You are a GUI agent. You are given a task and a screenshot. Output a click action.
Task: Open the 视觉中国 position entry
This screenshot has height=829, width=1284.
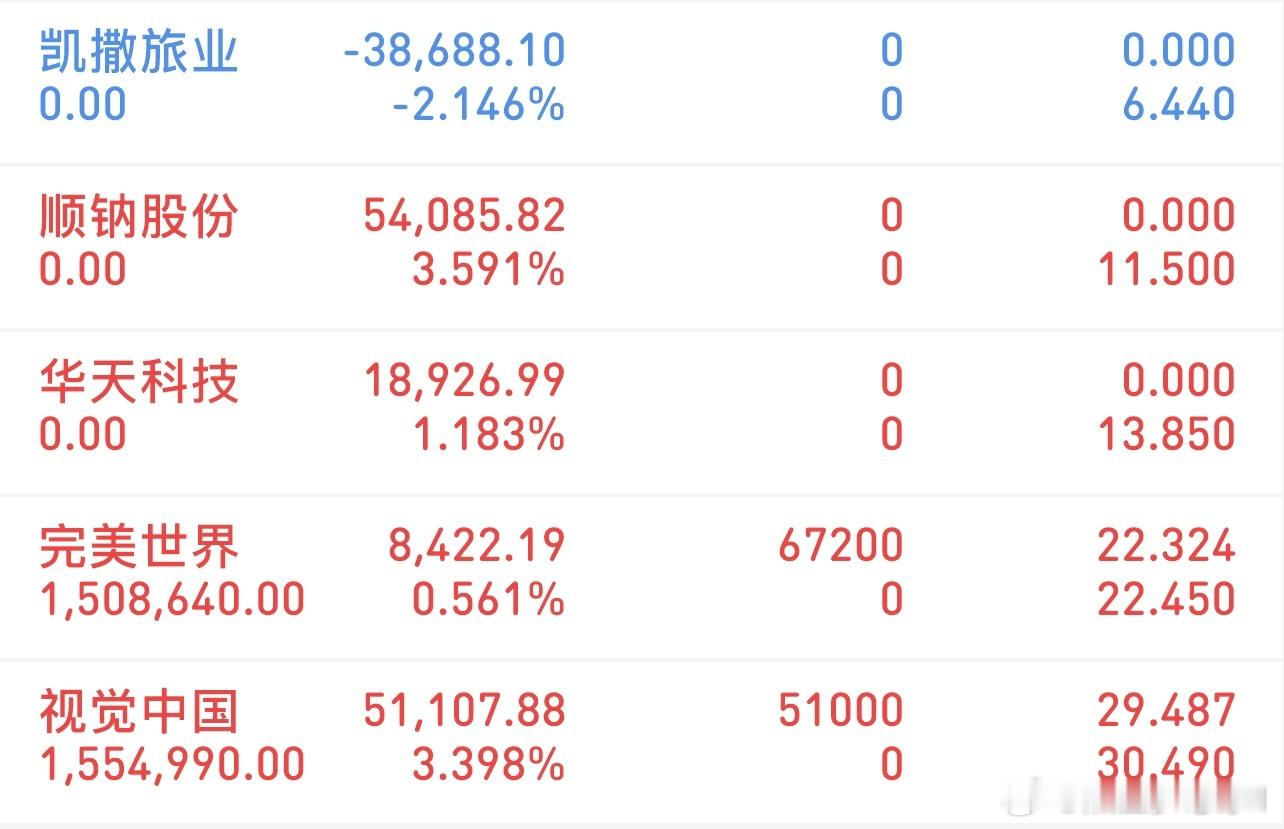pos(642,741)
